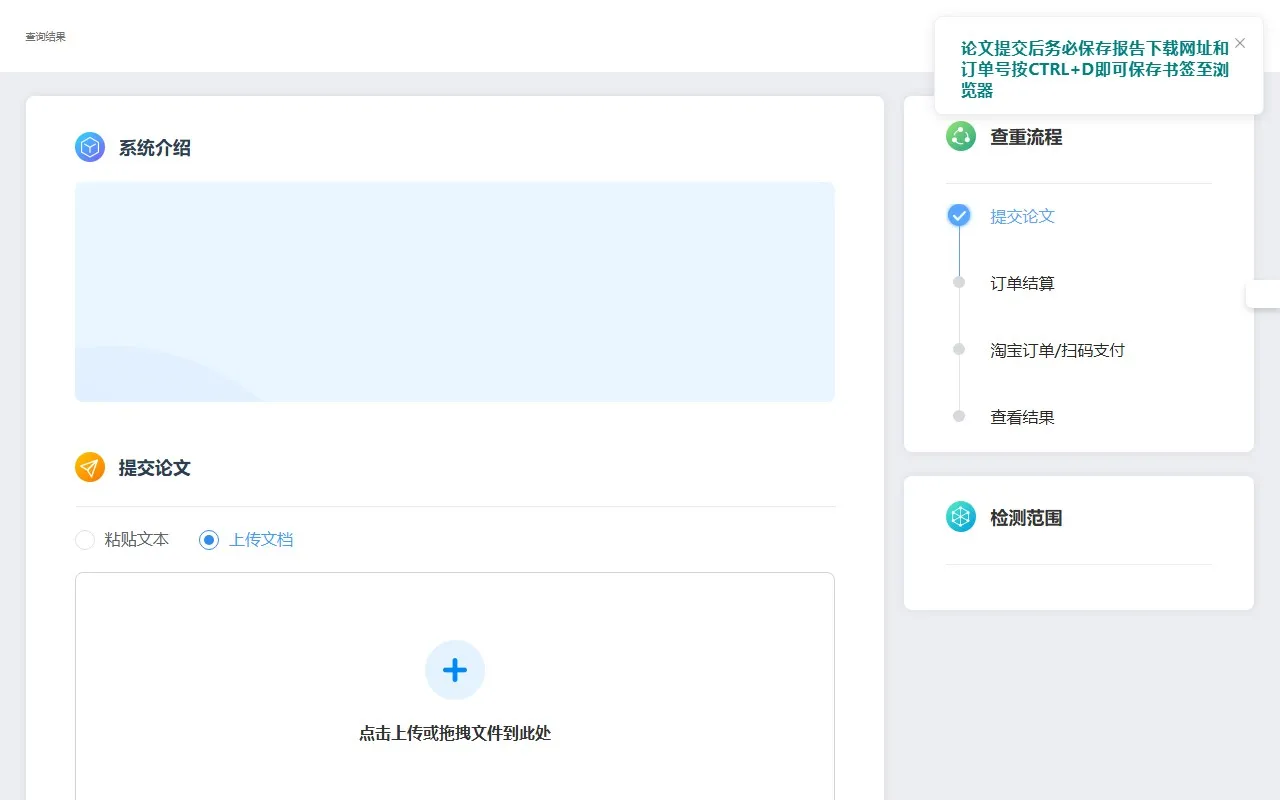The height and width of the screenshot is (800, 1280).
Task: Click the notification text about saving report URL
Action: [x=1094, y=69]
